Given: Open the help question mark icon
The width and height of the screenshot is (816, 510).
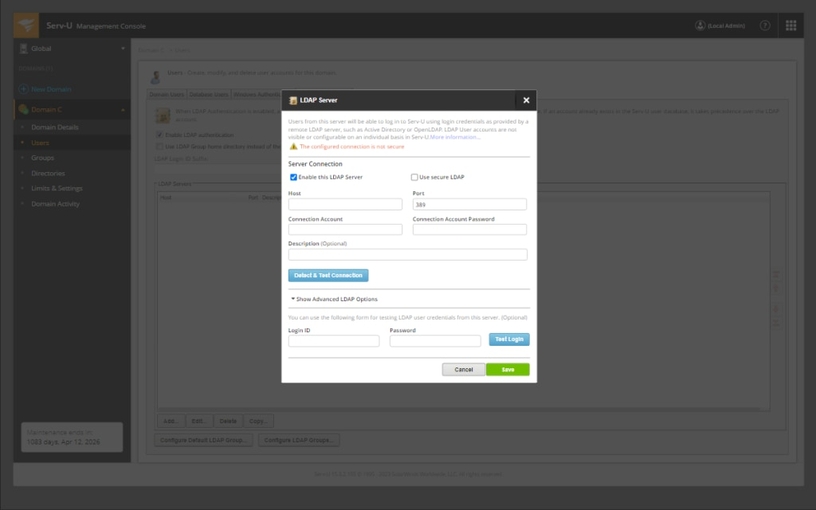Looking at the screenshot, I should [764, 26].
